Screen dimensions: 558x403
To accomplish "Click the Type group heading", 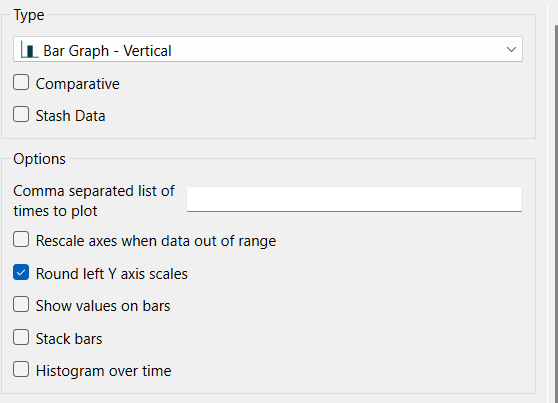I will coord(29,15).
